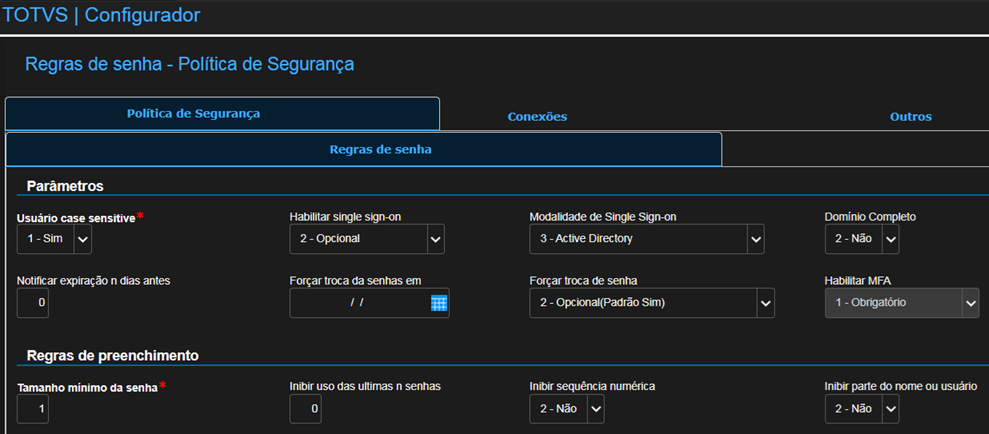
Task: Open Domínio Completo dropdown
Action: click(x=890, y=239)
